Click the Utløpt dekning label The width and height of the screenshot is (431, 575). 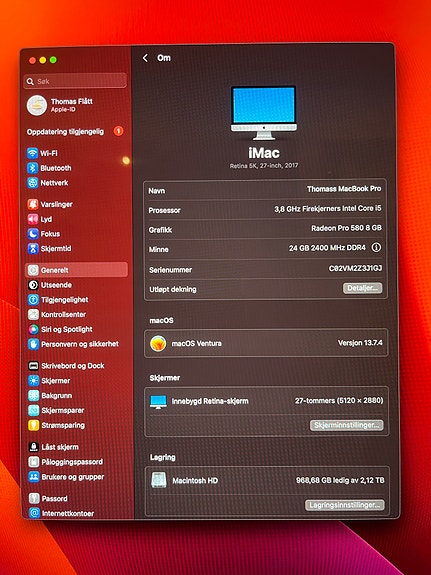click(173, 289)
